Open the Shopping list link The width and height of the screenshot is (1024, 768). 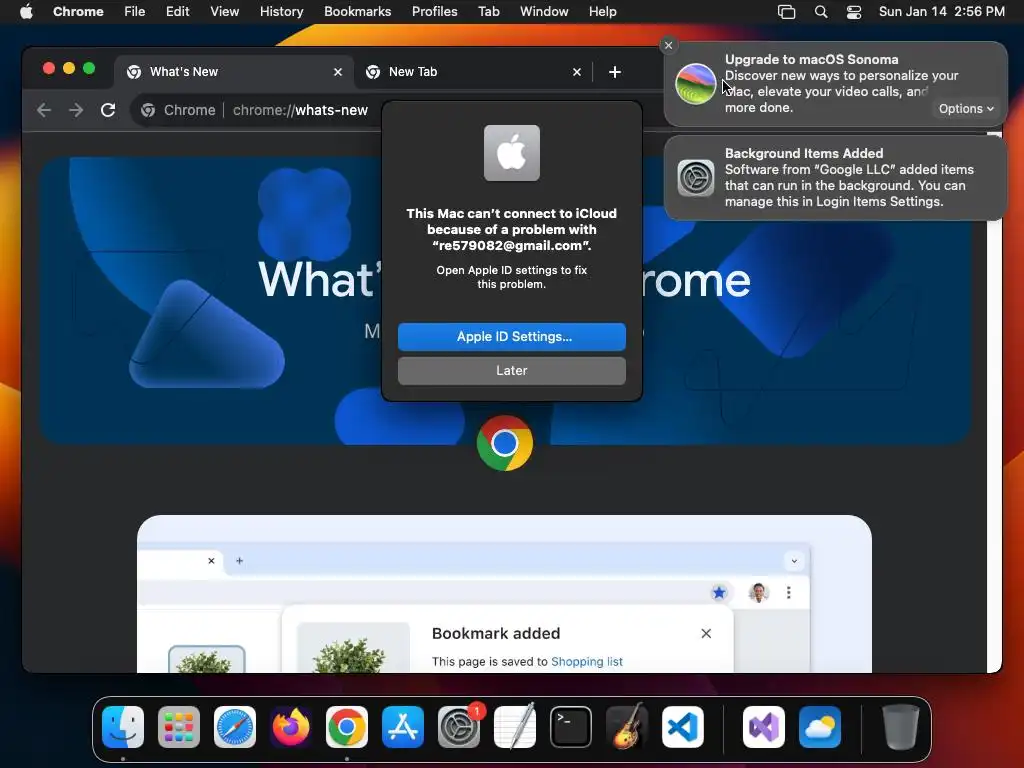586,662
